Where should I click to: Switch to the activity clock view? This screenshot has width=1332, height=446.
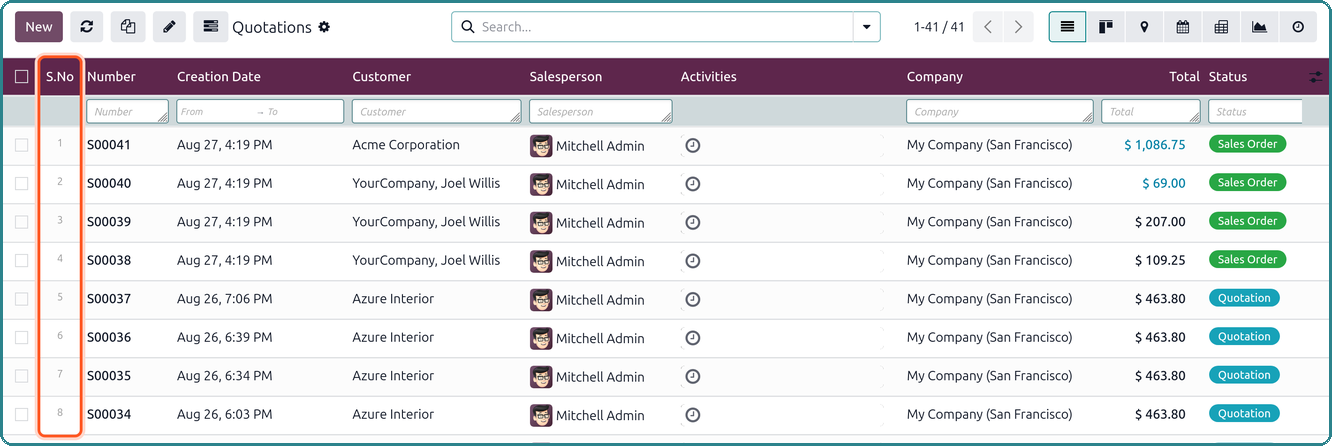(1298, 27)
